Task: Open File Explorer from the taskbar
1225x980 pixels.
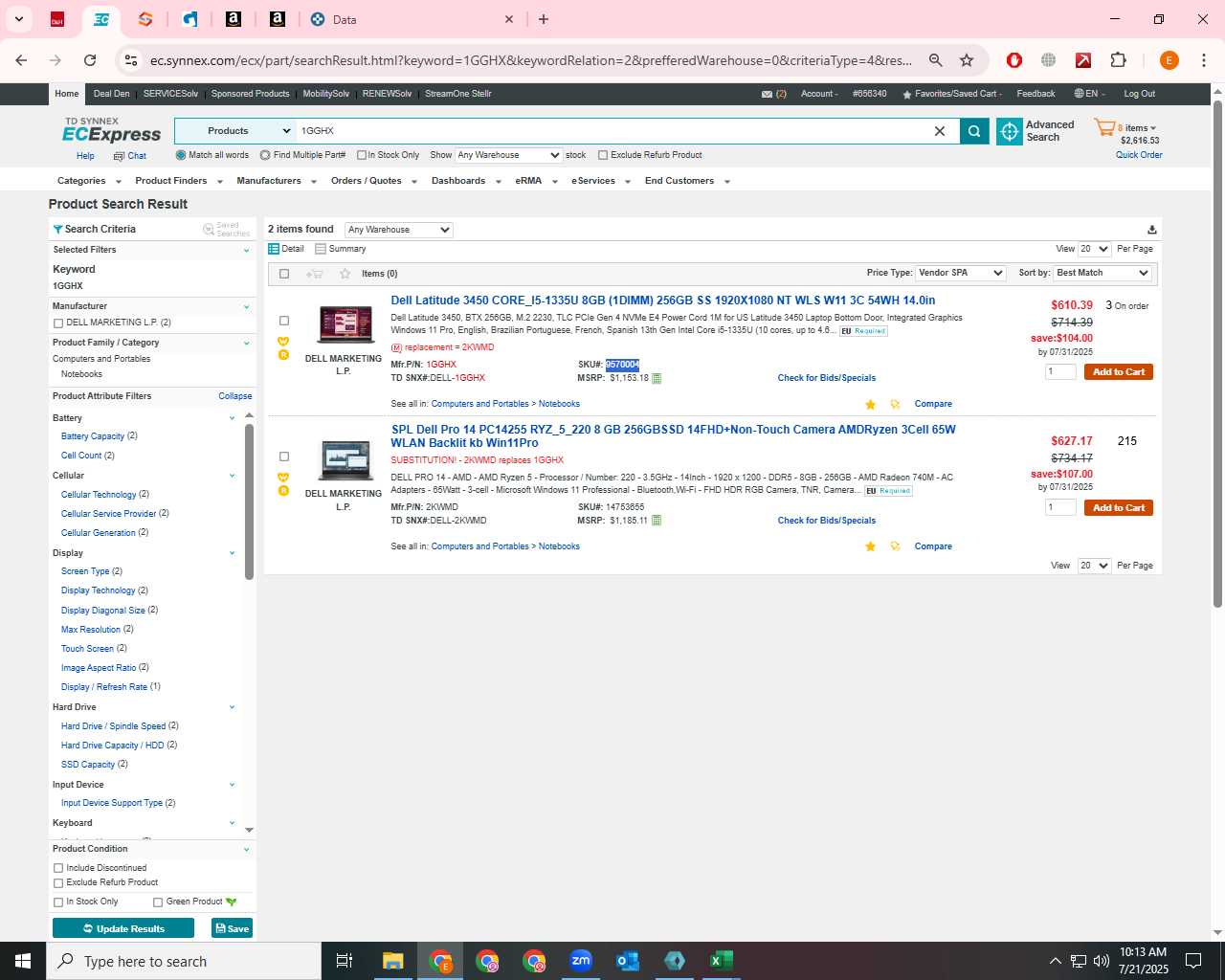Action: pos(393,961)
